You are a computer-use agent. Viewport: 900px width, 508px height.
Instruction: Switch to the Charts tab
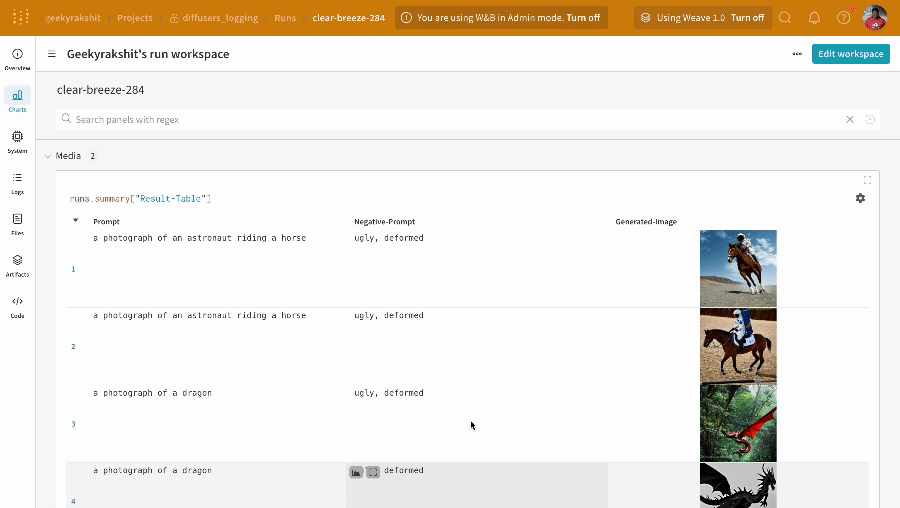click(17, 99)
